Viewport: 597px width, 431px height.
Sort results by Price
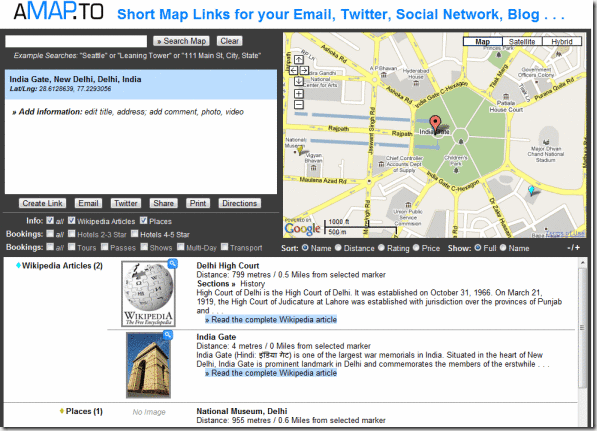tap(416, 248)
